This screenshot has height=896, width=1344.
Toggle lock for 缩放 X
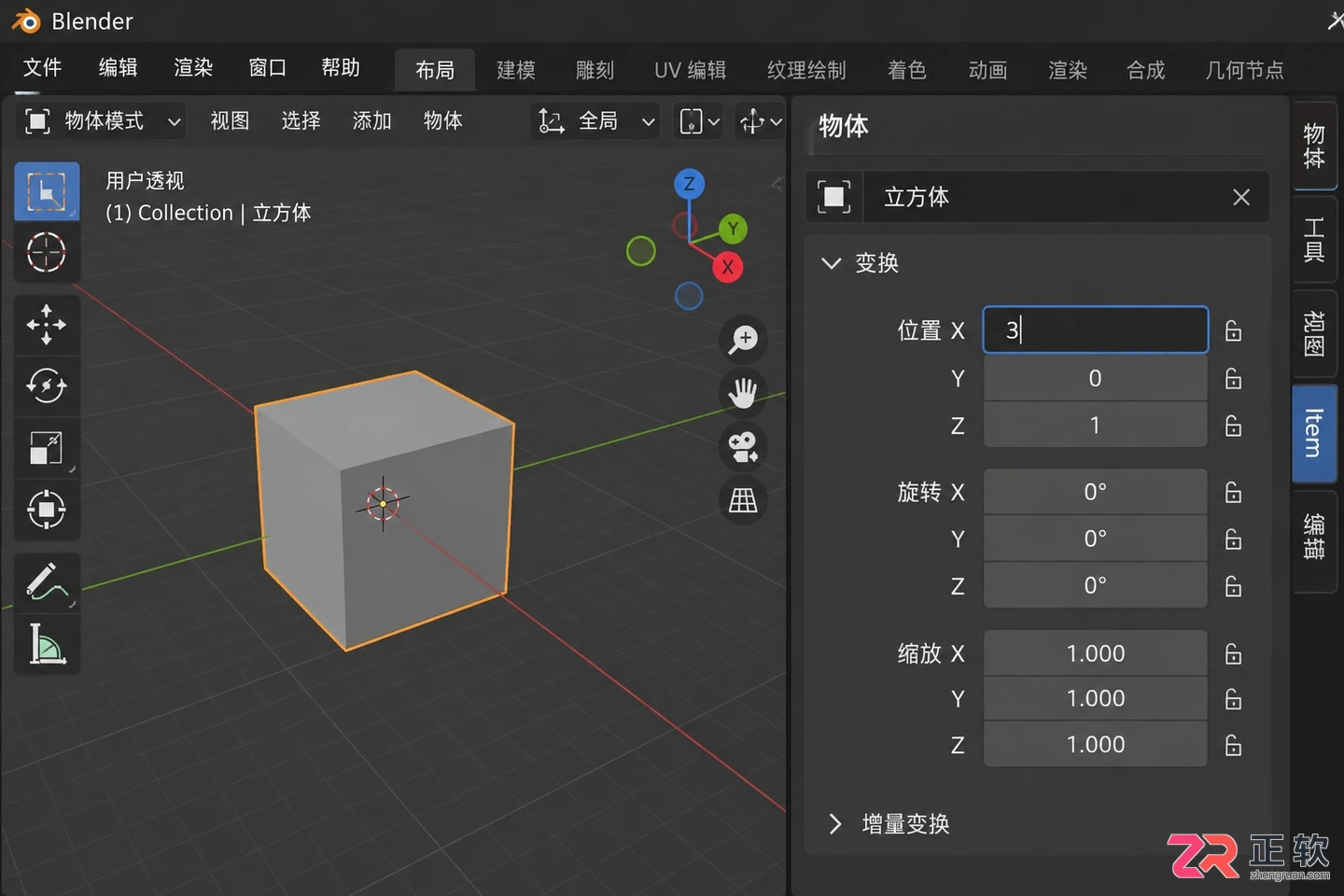pos(1233,653)
